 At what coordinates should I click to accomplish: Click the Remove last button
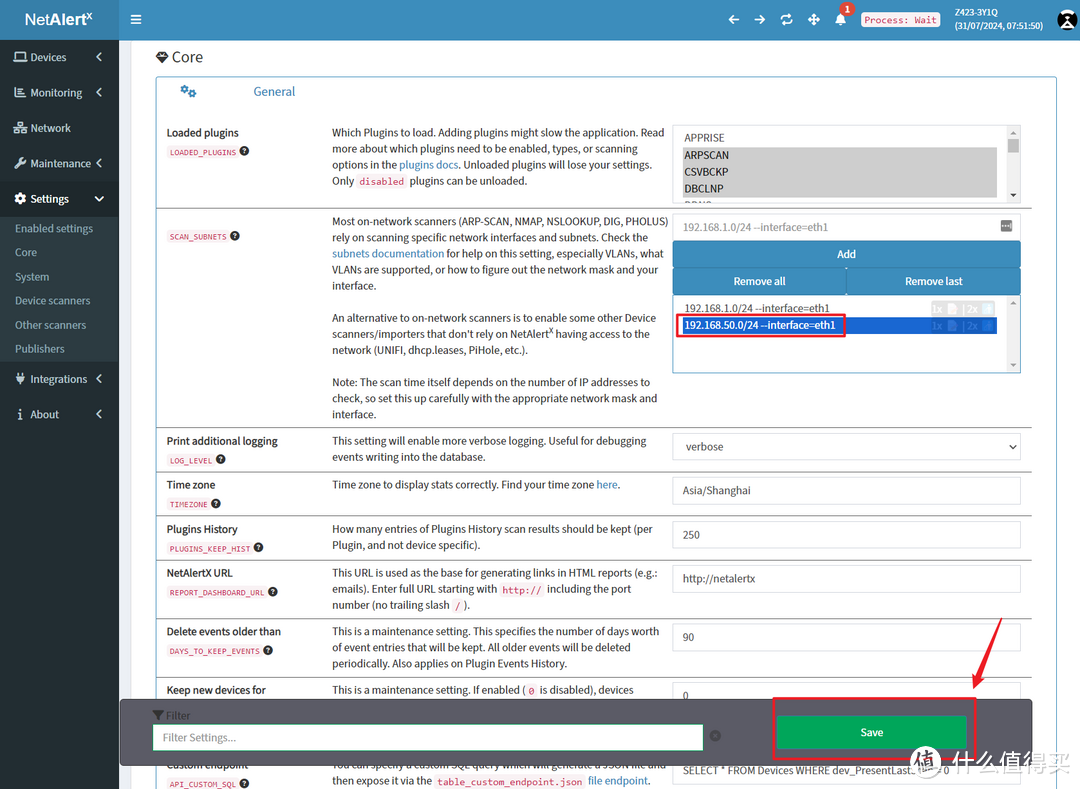(933, 281)
